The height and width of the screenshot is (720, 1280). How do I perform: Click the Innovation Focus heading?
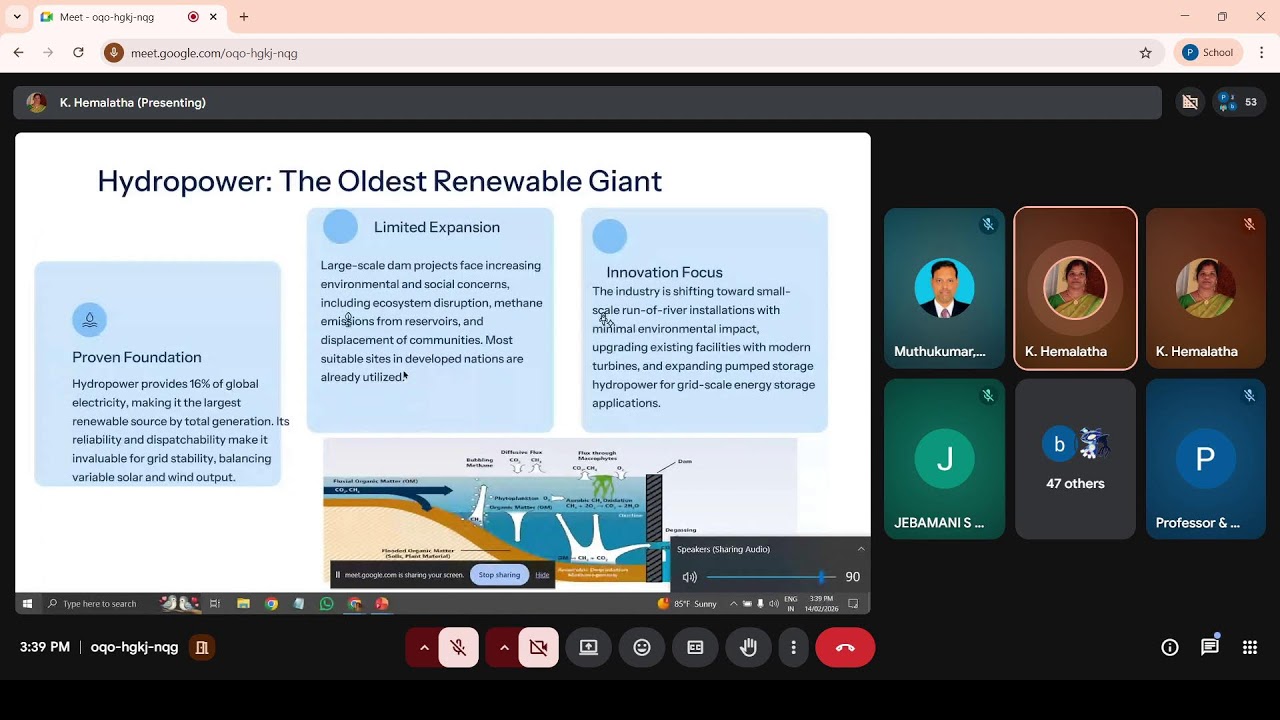(x=664, y=272)
